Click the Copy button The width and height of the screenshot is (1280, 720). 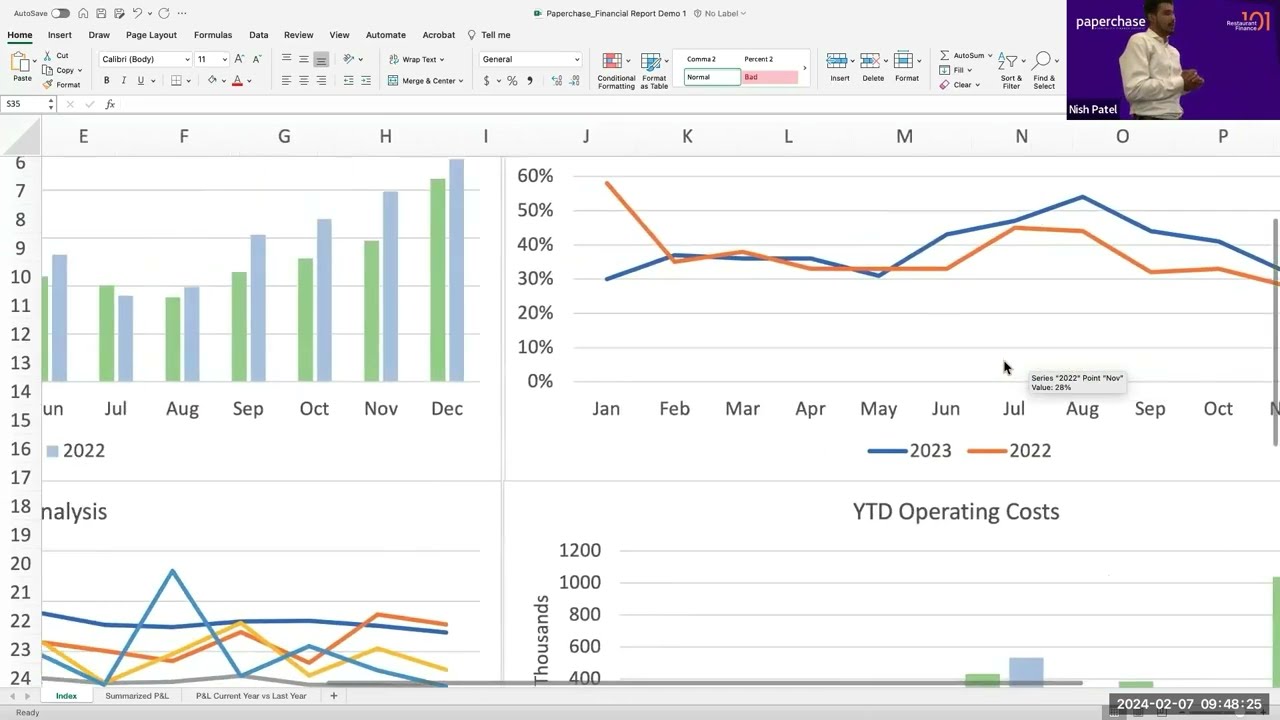click(x=62, y=70)
